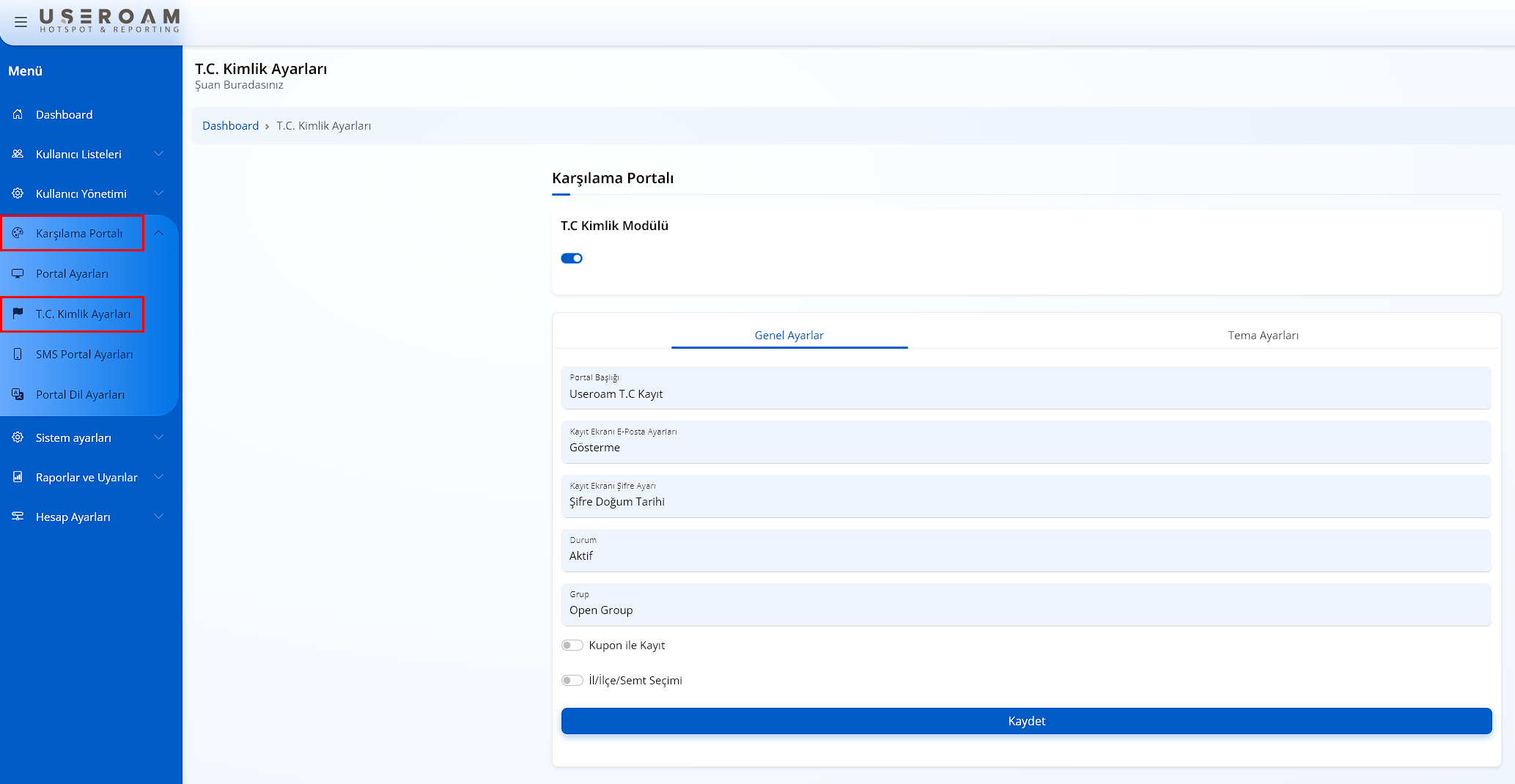This screenshot has width=1515, height=784.
Task: Click the Karşılama Portalı palette icon
Action: pos(18,233)
